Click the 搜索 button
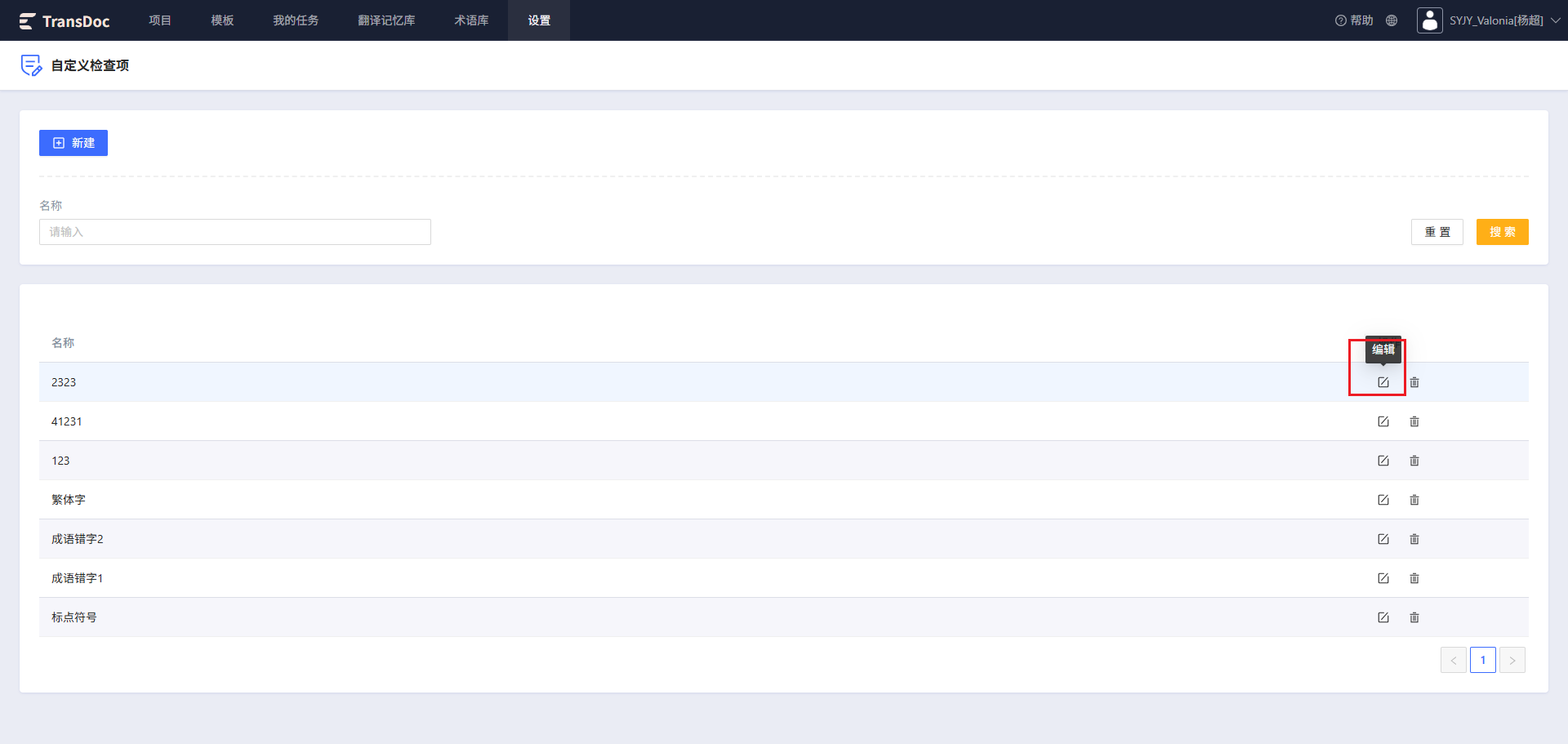The width and height of the screenshot is (1568, 744). tap(1503, 232)
